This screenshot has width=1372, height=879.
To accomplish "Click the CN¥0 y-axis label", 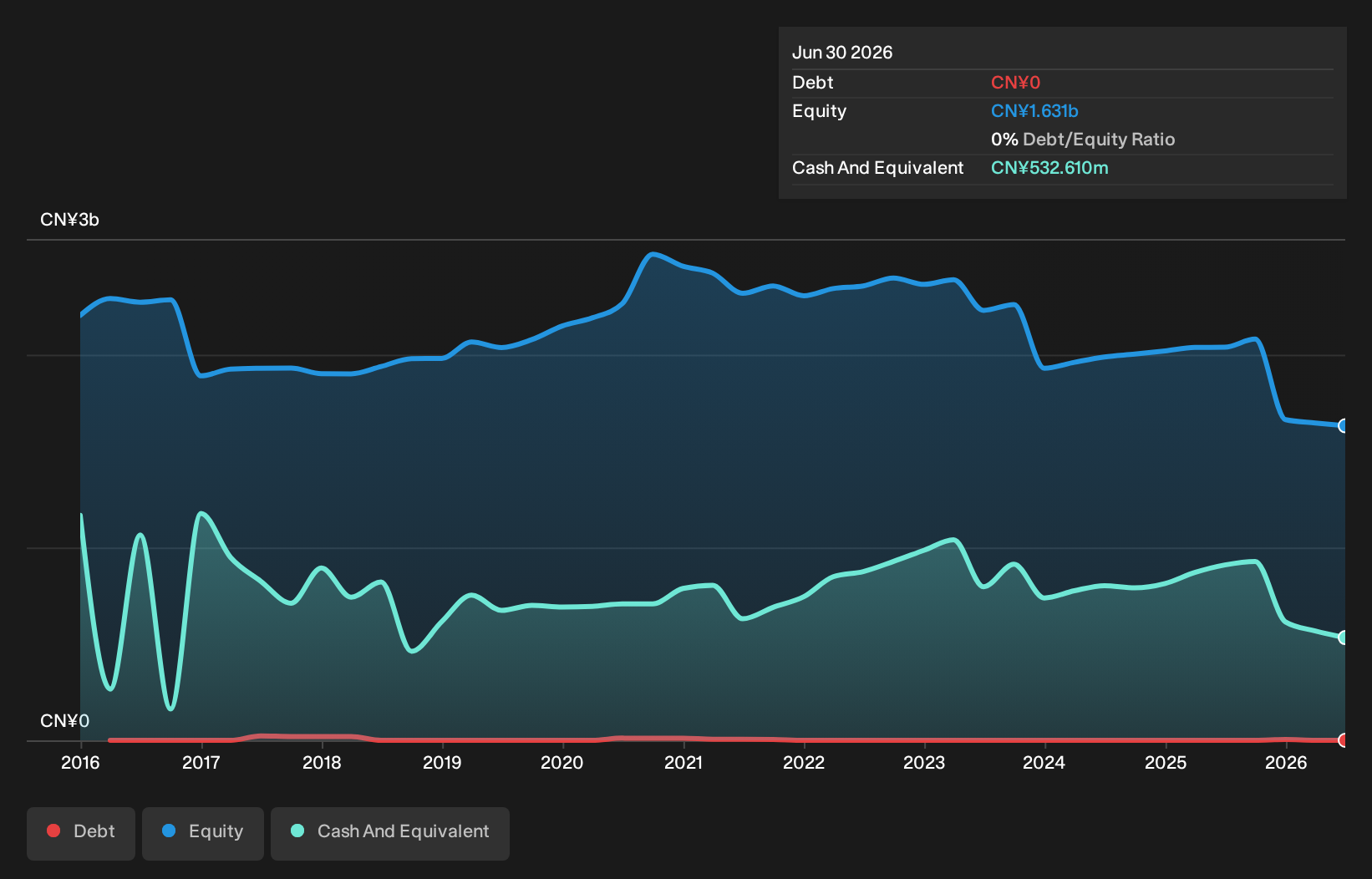I will point(64,721).
